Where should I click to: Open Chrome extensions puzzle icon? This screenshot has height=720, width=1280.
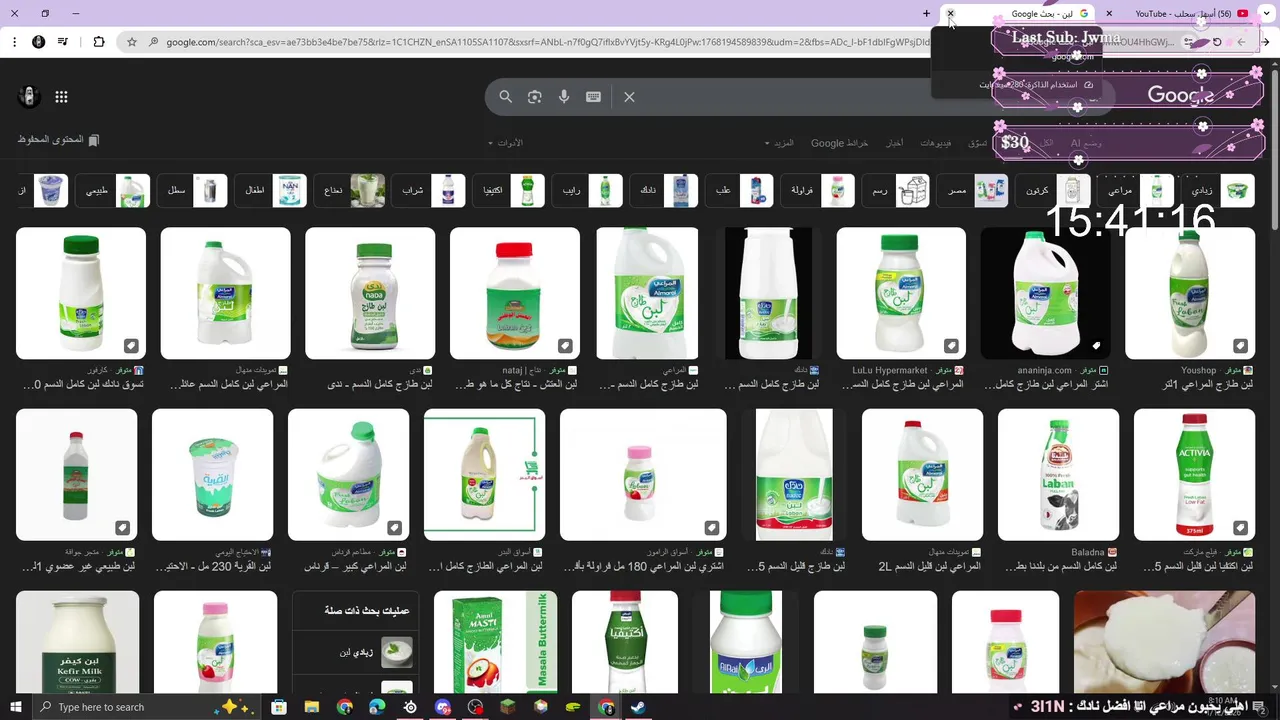click(98, 42)
